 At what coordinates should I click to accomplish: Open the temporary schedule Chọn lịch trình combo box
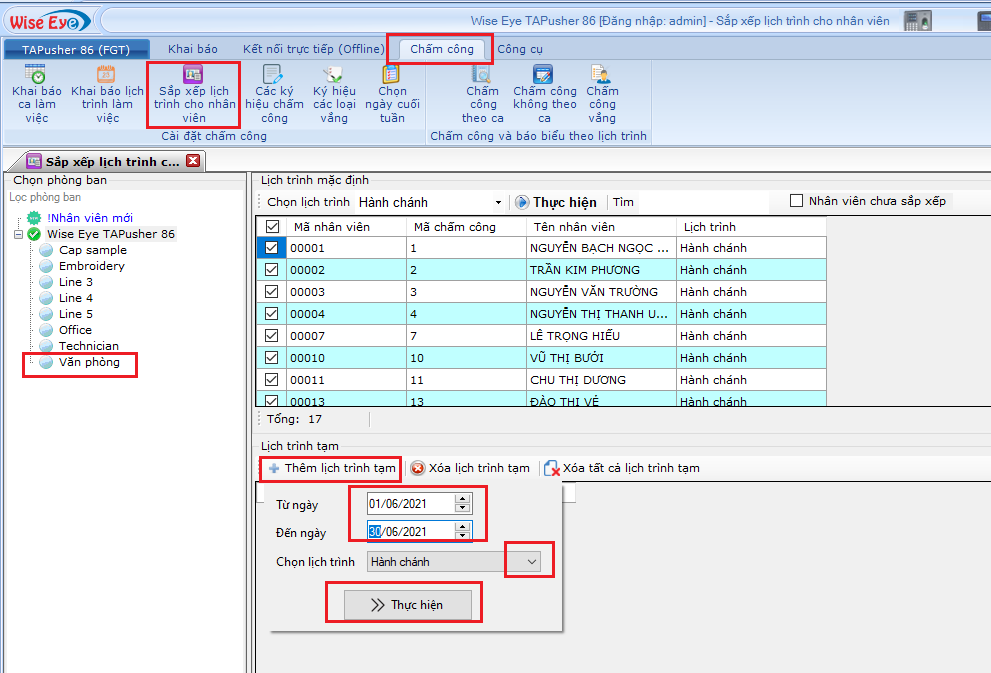(x=532, y=562)
